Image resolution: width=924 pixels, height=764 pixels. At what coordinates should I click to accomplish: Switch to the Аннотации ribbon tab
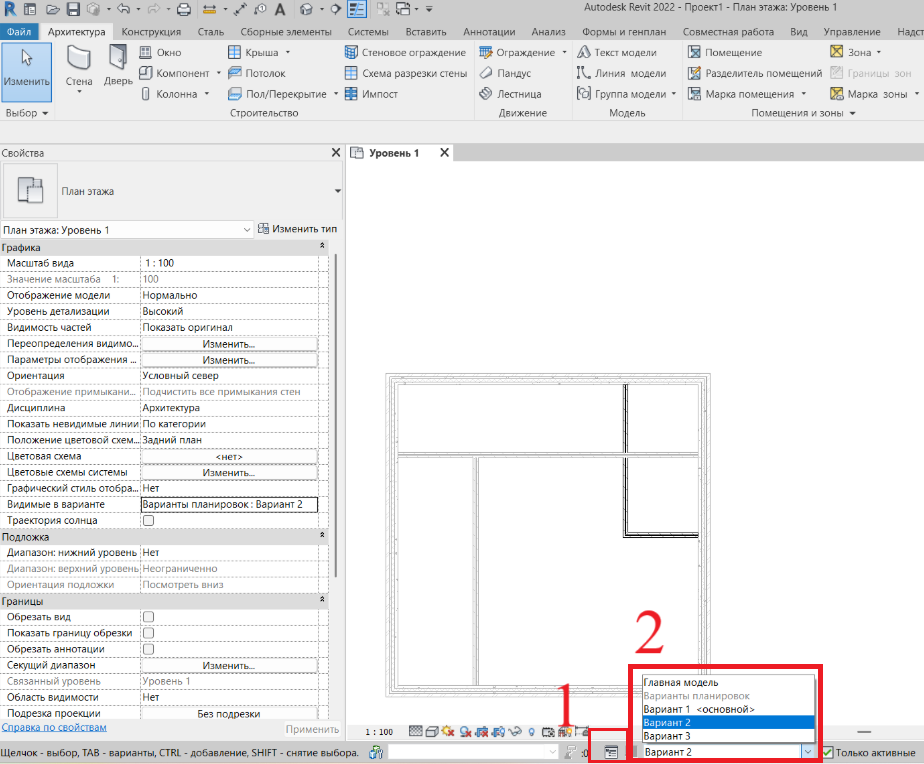click(x=489, y=32)
